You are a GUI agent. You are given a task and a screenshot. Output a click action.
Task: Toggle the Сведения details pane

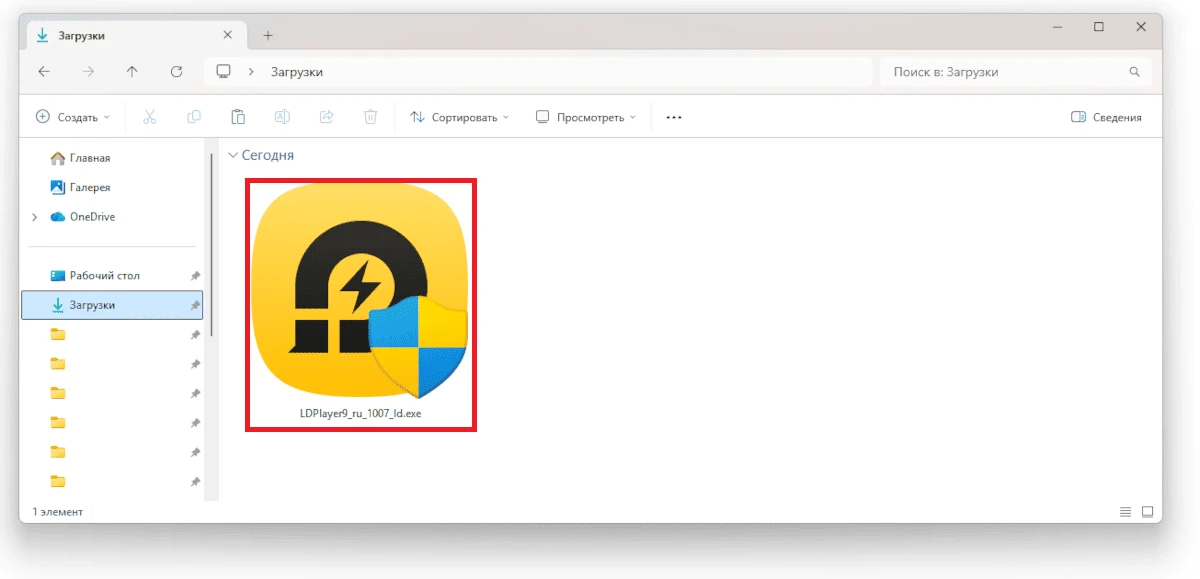click(x=1106, y=117)
